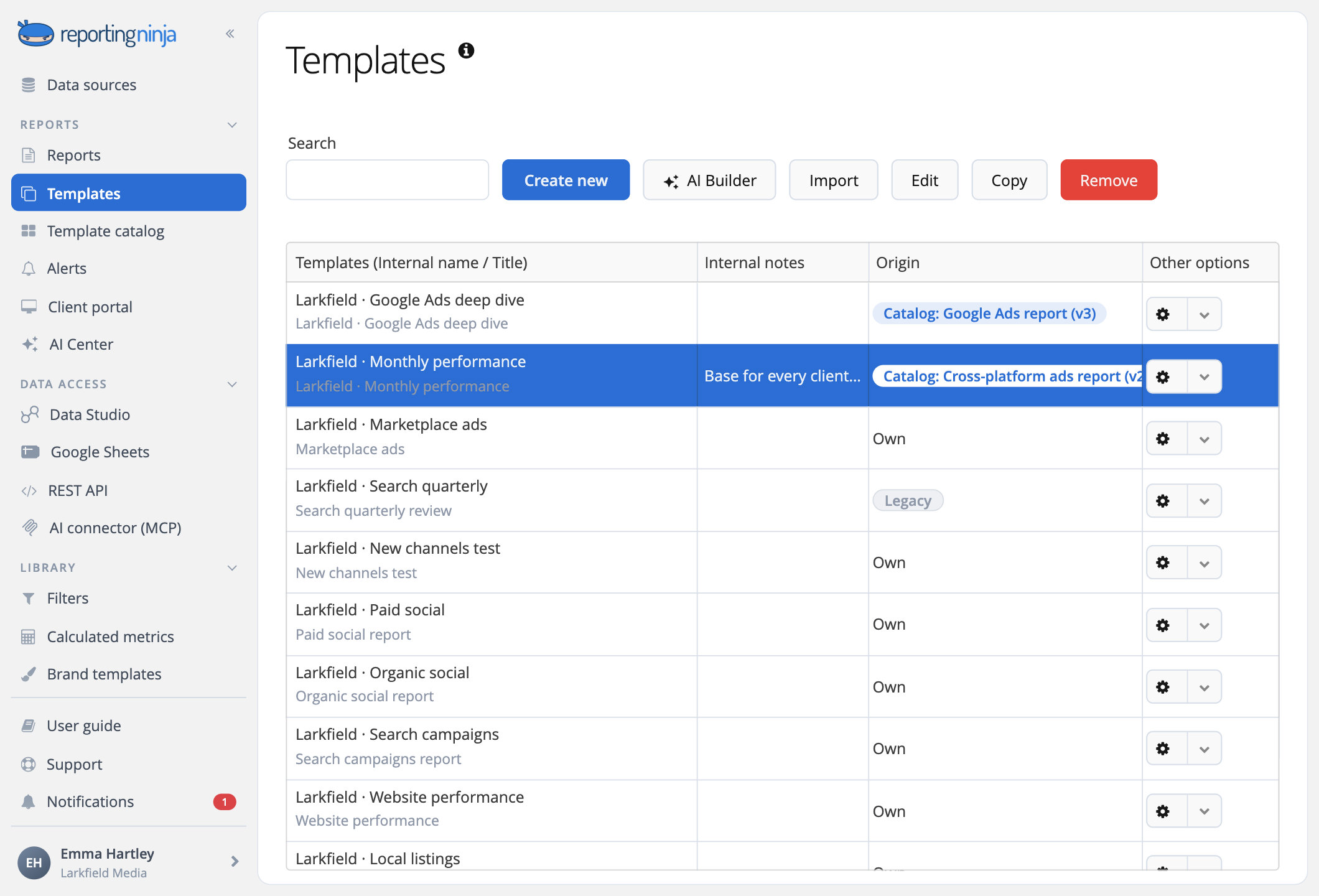Viewport: 1319px width, 896px height.
Task: Click the Templates info icon
Action: point(466,50)
